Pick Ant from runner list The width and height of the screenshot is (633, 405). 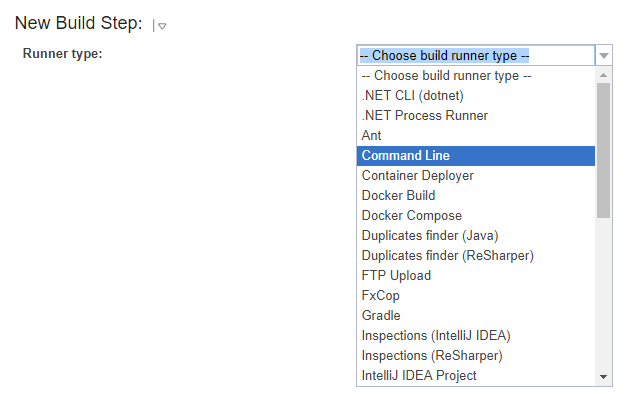tap(372, 136)
